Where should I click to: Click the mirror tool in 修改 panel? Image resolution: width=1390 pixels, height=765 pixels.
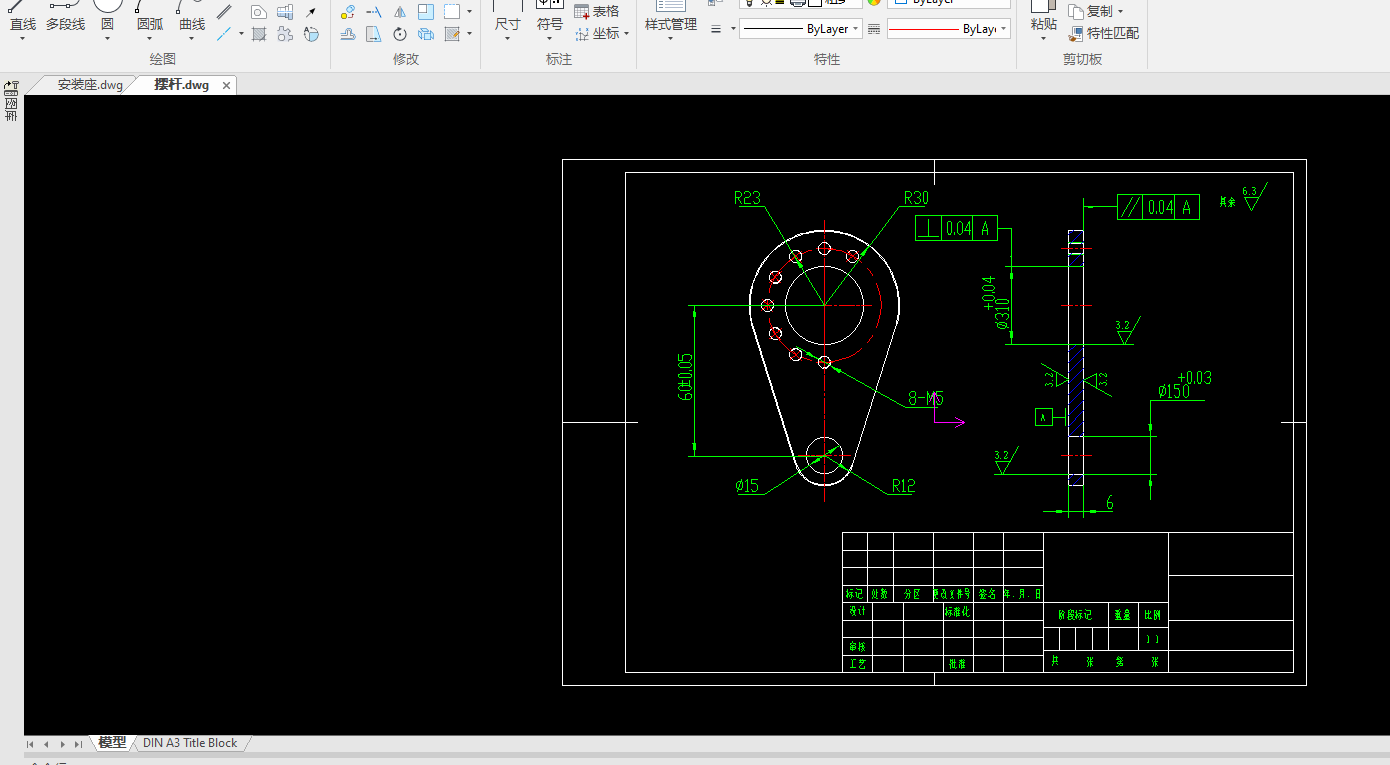tap(400, 13)
